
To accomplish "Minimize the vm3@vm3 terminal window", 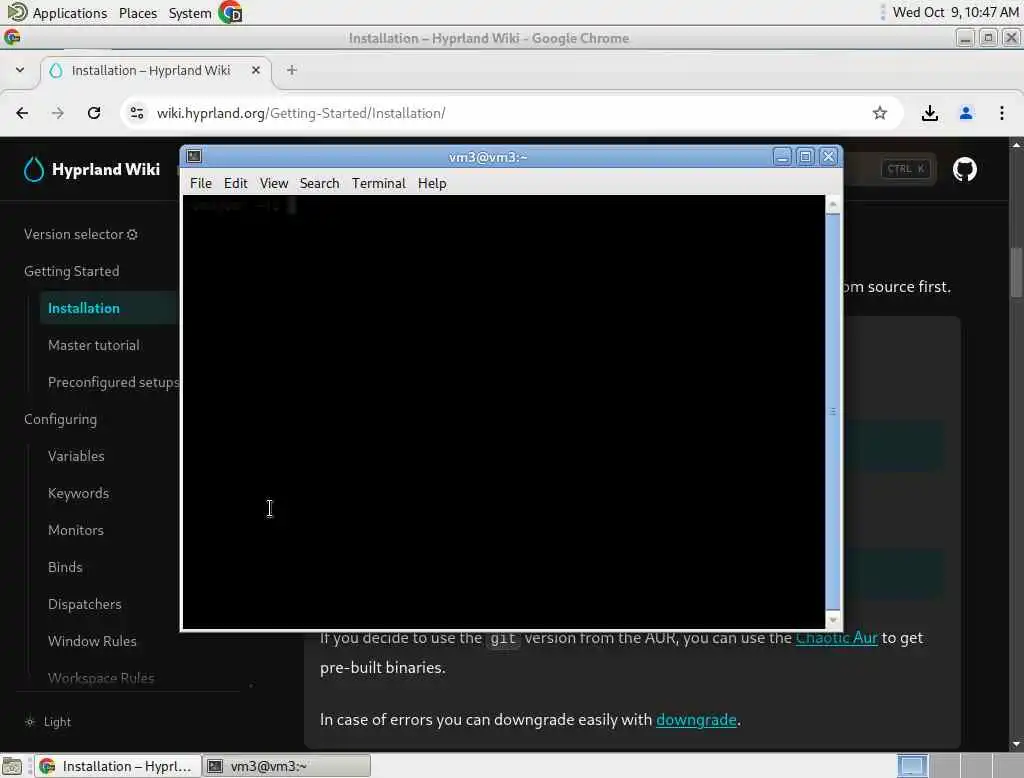I will click(x=782, y=156).
